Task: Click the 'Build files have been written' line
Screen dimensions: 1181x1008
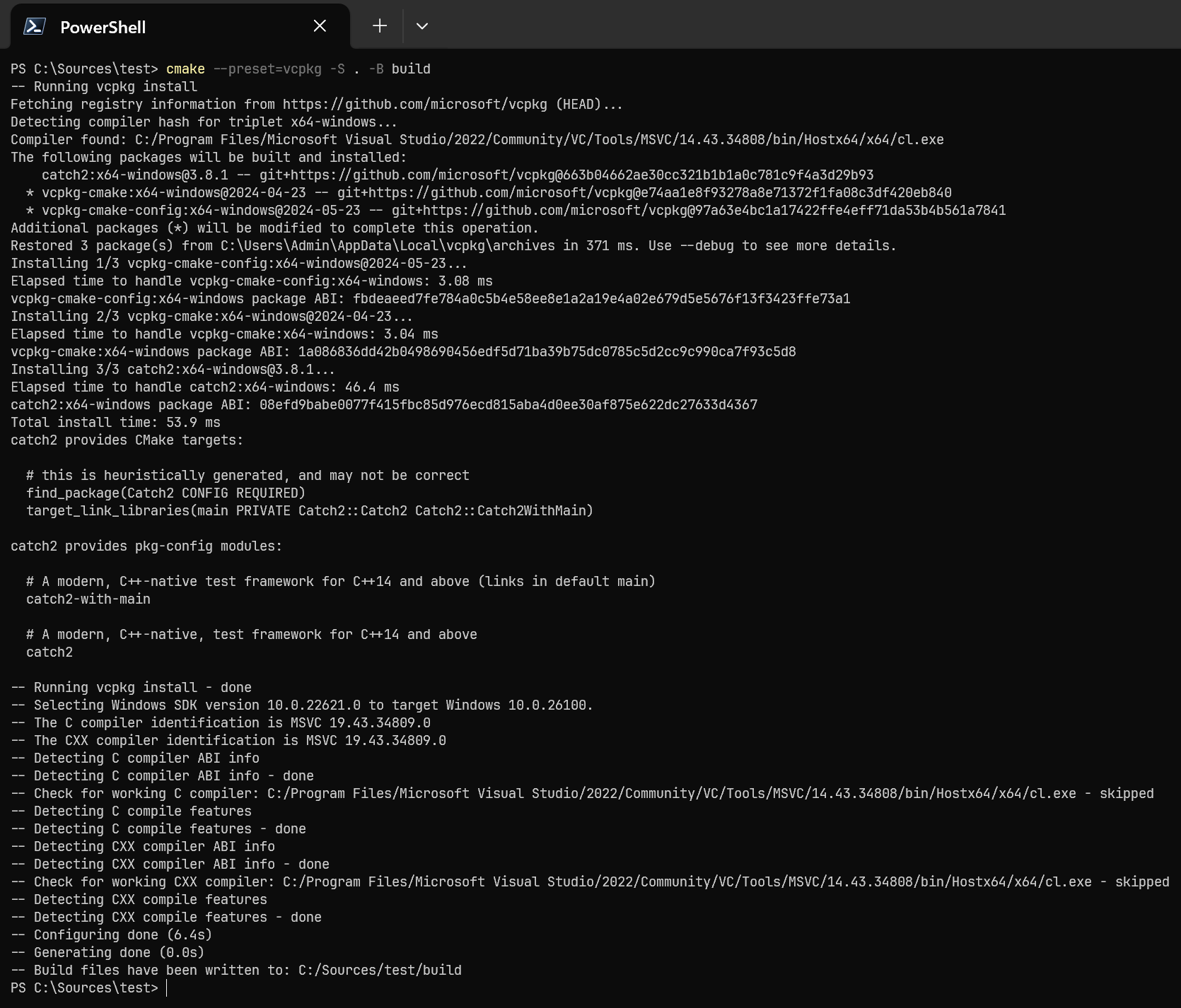Action: [x=236, y=971]
